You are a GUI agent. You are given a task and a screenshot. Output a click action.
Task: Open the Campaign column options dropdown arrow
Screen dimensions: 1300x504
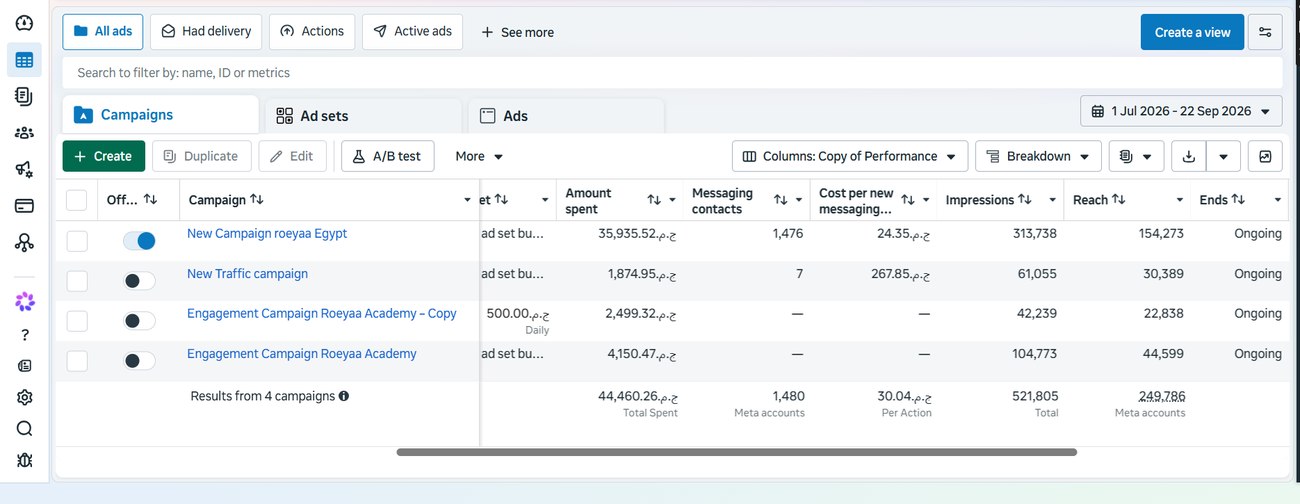click(467, 200)
